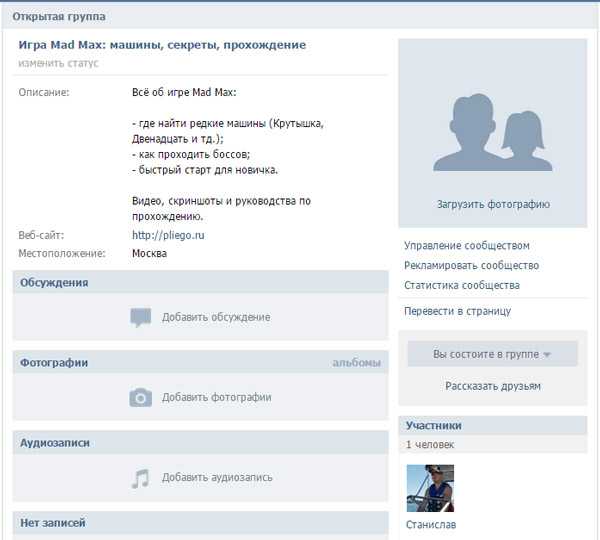Open 'Статистика сообщества'
The width and height of the screenshot is (600, 540).
point(462,285)
